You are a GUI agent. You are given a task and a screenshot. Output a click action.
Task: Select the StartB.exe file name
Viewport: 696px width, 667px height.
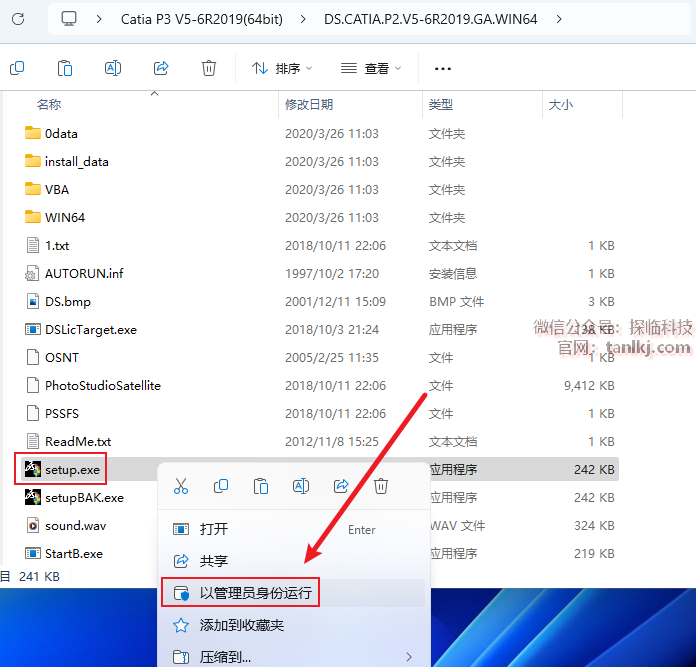tap(74, 553)
